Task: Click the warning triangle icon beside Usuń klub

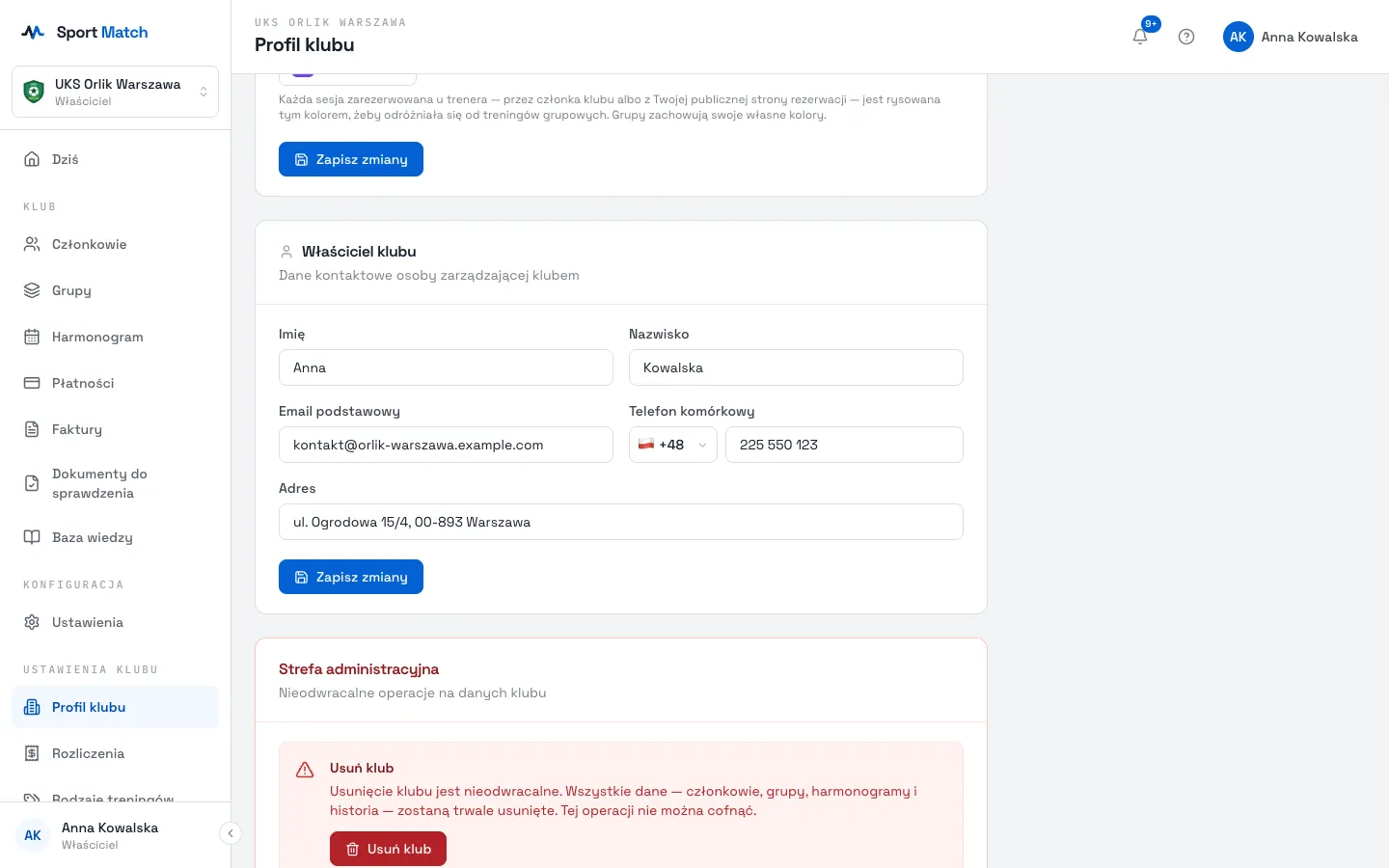Action: [x=305, y=770]
